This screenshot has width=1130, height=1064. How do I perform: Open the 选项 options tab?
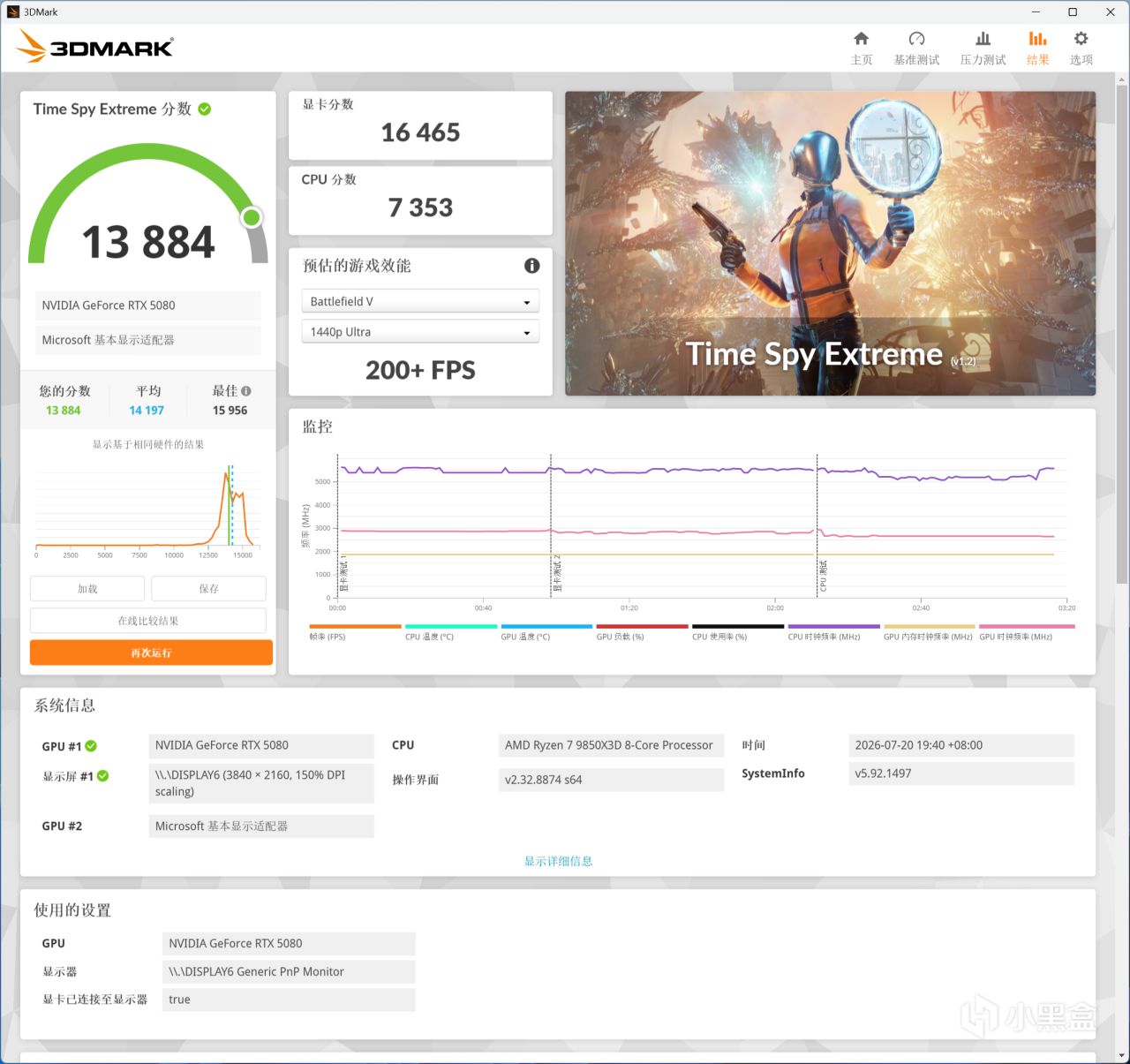click(1081, 48)
